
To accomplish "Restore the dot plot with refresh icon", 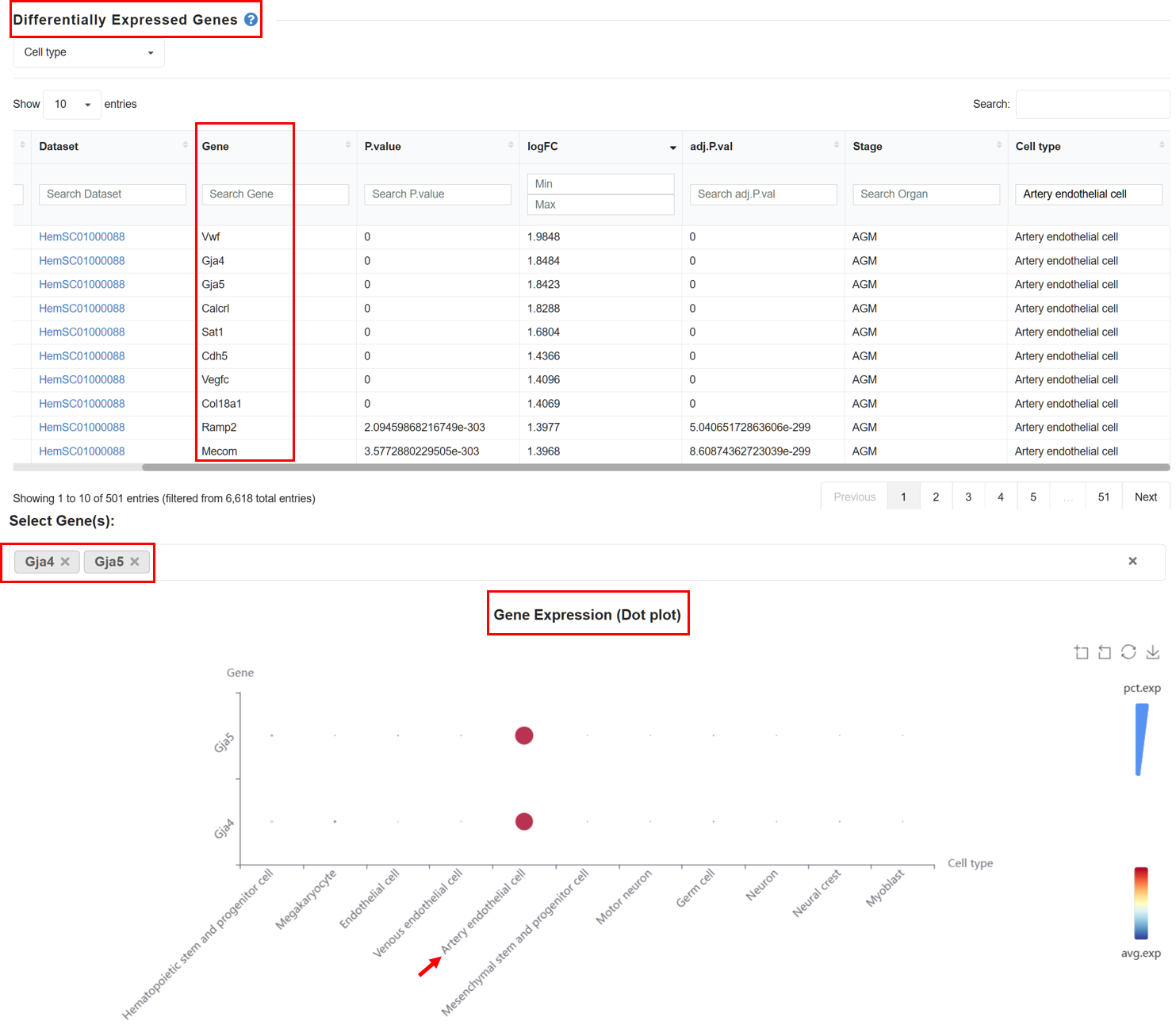I will pyautogui.click(x=1128, y=652).
